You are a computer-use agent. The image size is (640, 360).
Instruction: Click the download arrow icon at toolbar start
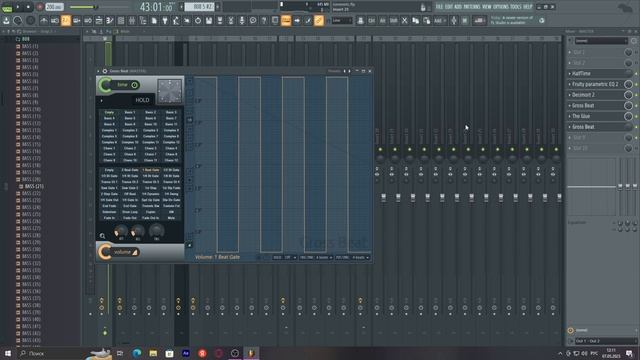[6, 20]
